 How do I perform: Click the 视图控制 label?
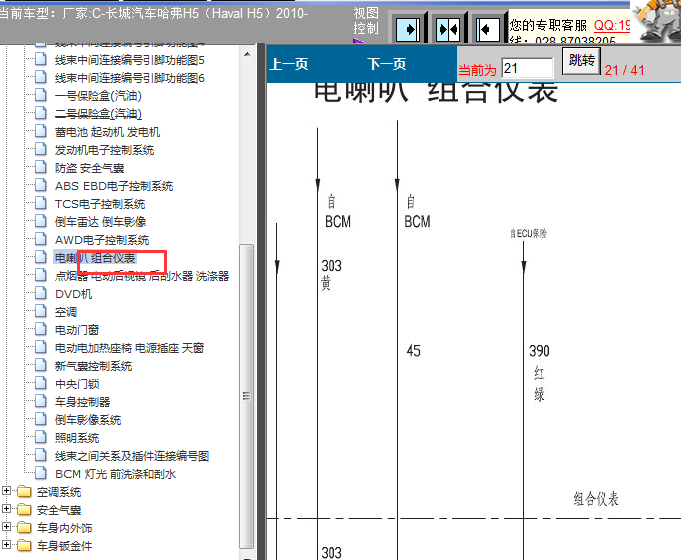click(366, 21)
